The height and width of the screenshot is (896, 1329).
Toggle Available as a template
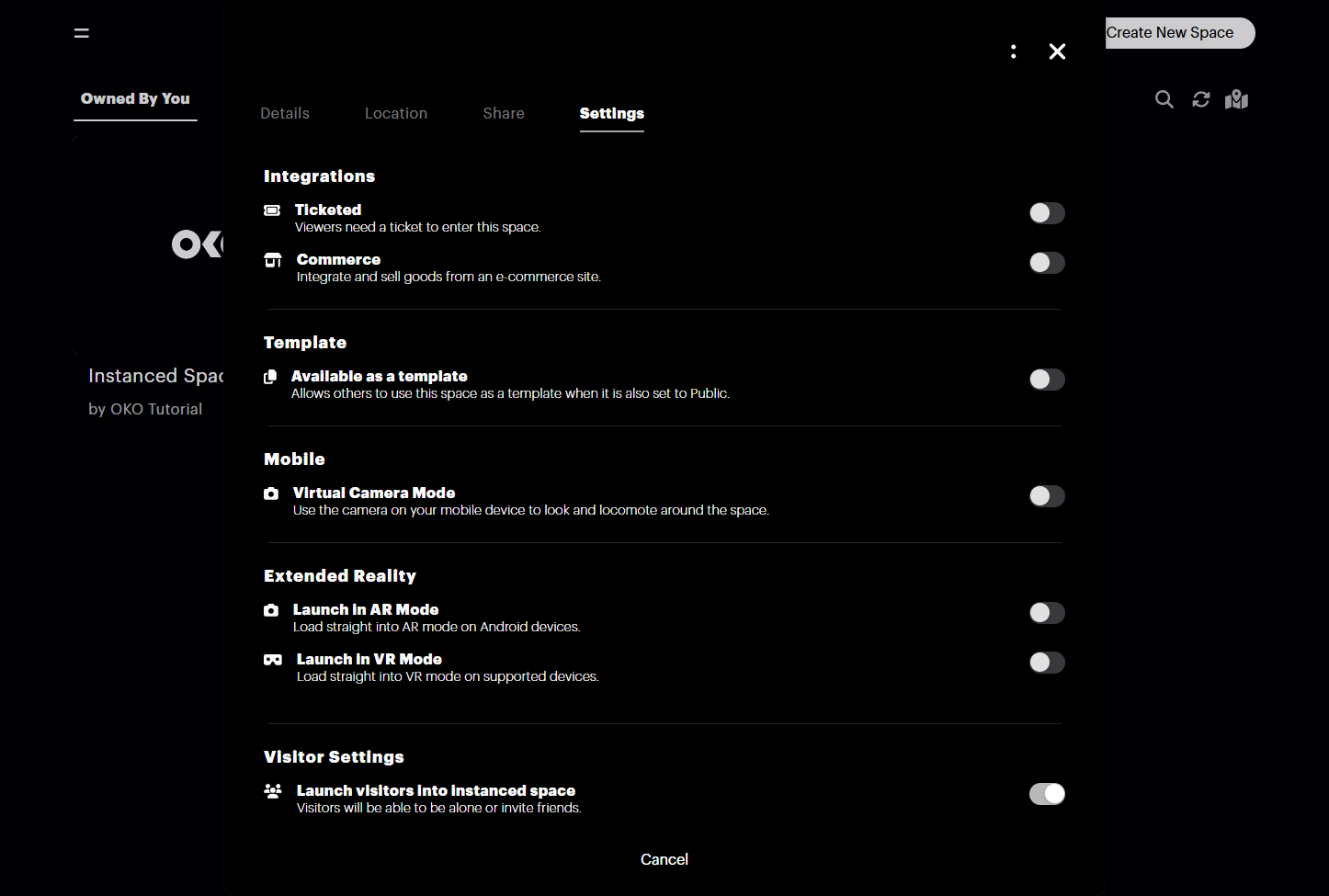pos(1047,380)
